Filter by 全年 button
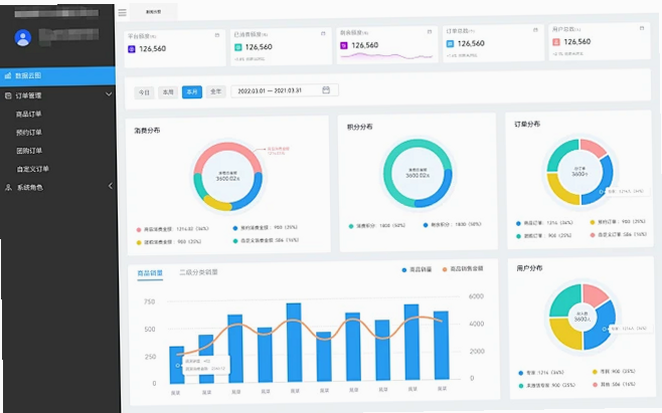Viewport: 662px width, 413px height. 216,91
